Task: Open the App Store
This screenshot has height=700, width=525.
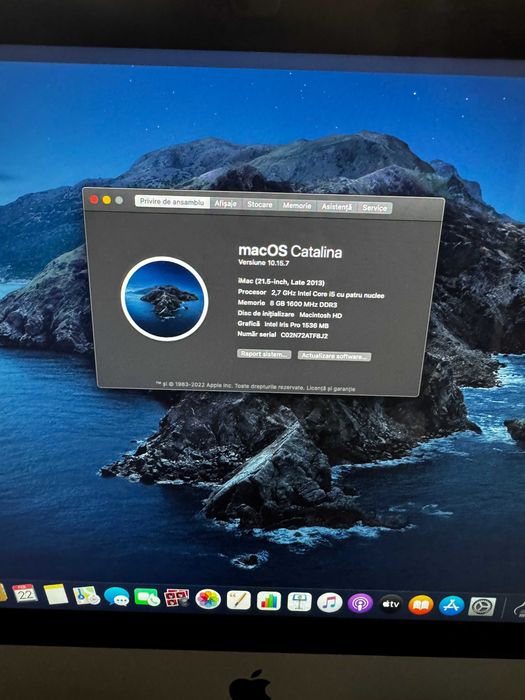Action: tap(451, 606)
